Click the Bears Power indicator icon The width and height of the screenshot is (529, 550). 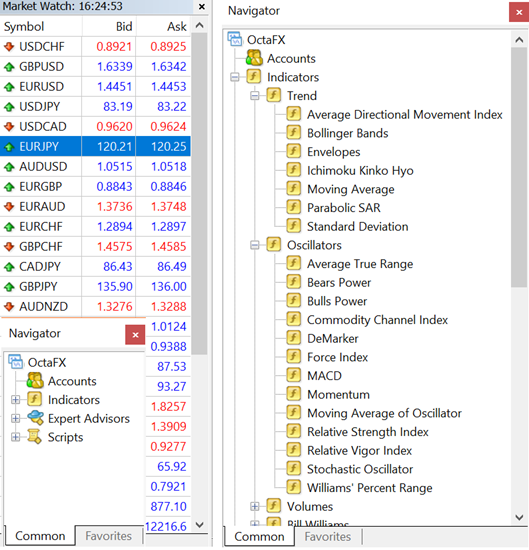coord(294,282)
